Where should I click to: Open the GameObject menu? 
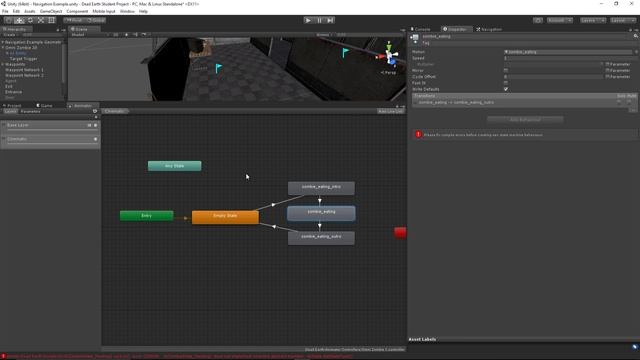coord(51,11)
